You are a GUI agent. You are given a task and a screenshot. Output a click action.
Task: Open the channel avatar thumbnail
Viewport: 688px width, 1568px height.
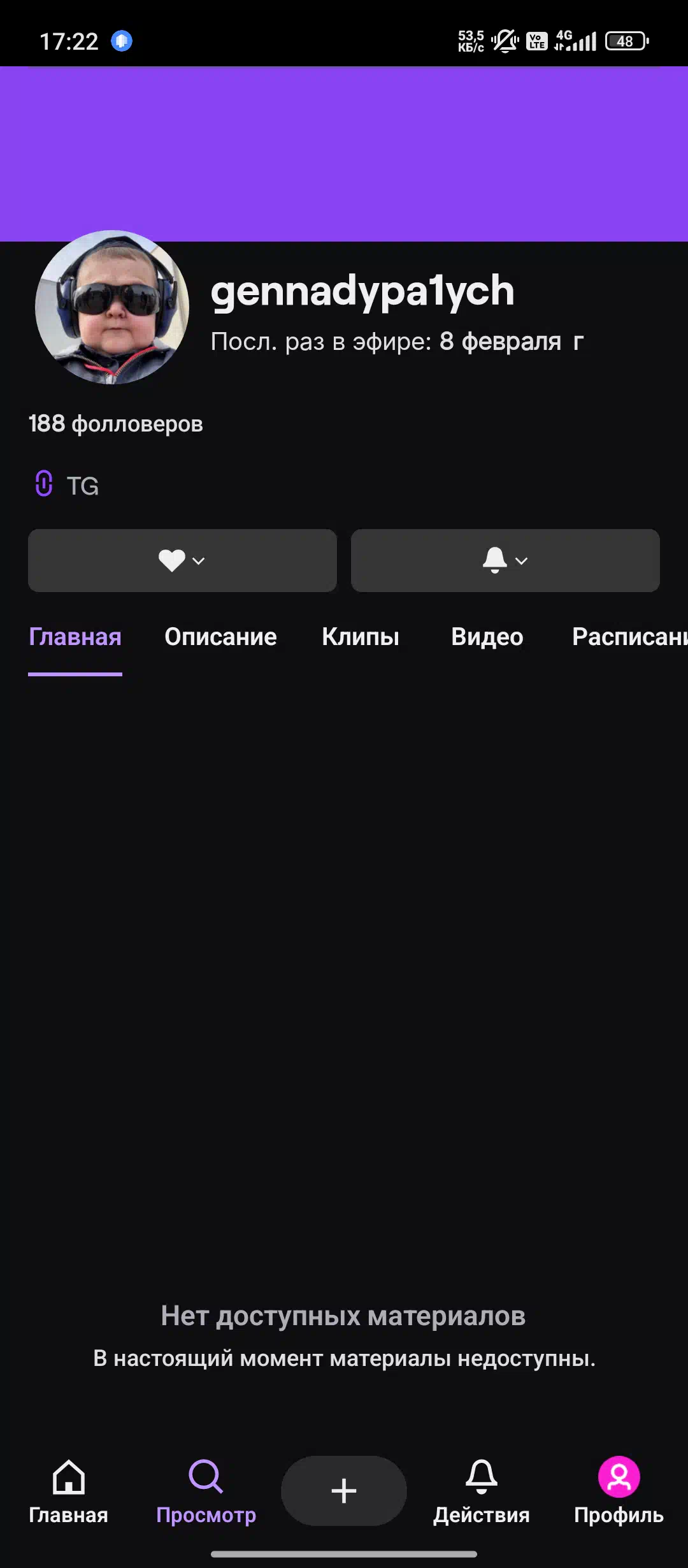coord(112,307)
